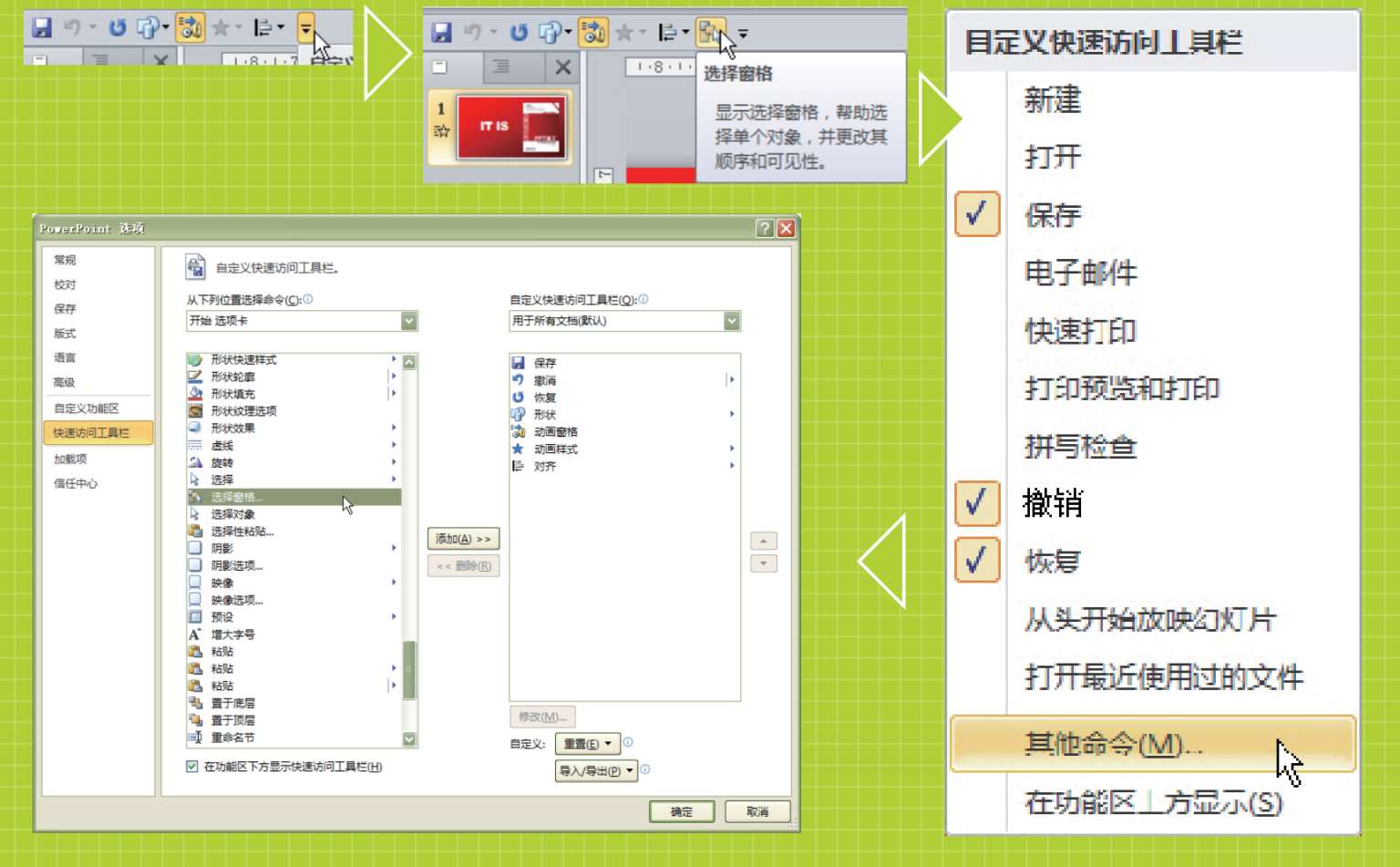The width and height of the screenshot is (1400, 867).
Task: Click the move-up arrow button beside toolbar list
Action: pyautogui.click(x=764, y=541)
